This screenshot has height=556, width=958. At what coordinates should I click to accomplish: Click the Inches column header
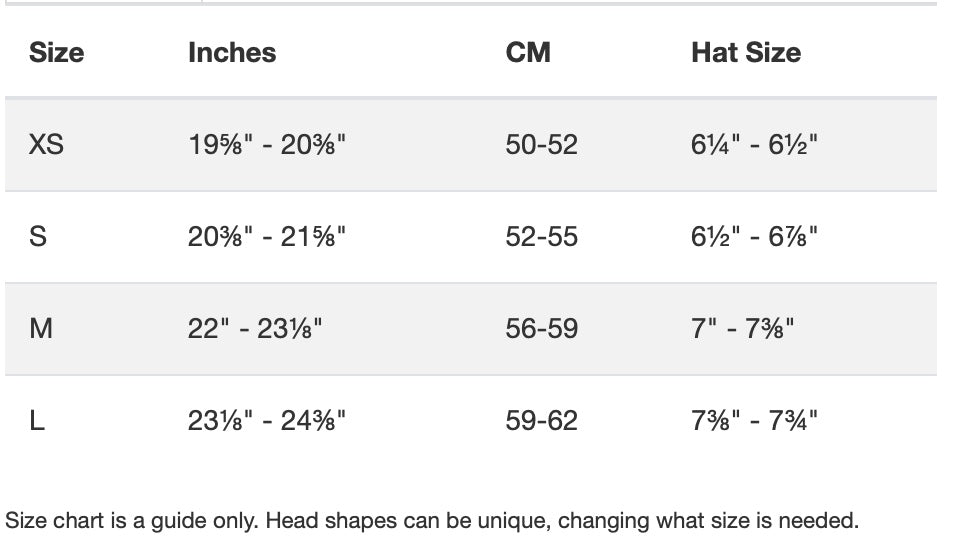coord(232,53)
